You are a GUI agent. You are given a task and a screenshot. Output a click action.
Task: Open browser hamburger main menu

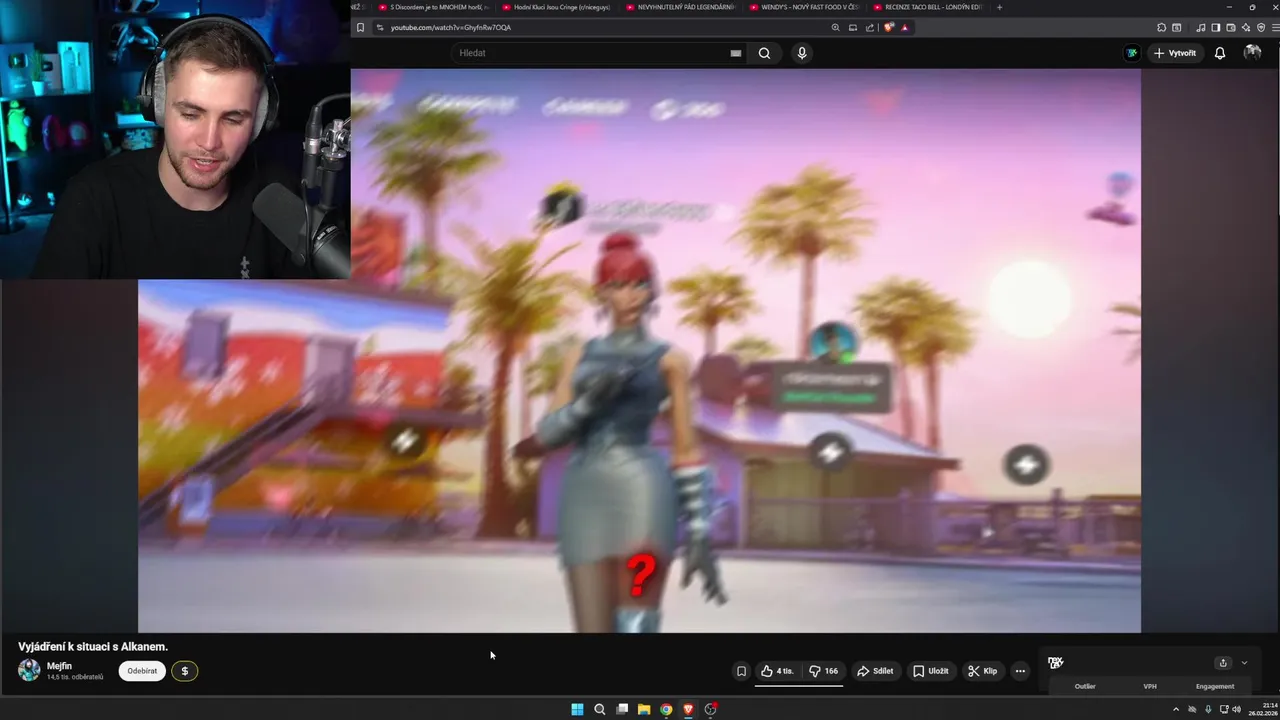coord(1275,27)
